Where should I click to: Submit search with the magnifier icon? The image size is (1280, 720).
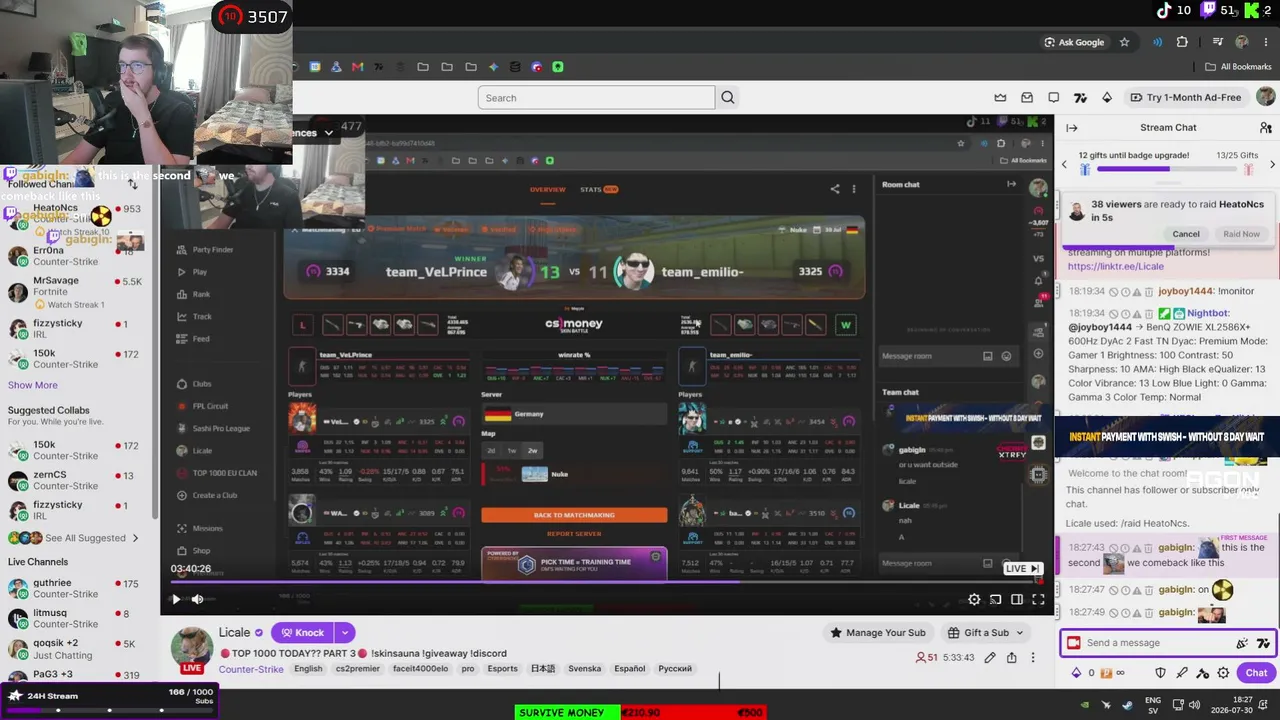click(728, 97)
